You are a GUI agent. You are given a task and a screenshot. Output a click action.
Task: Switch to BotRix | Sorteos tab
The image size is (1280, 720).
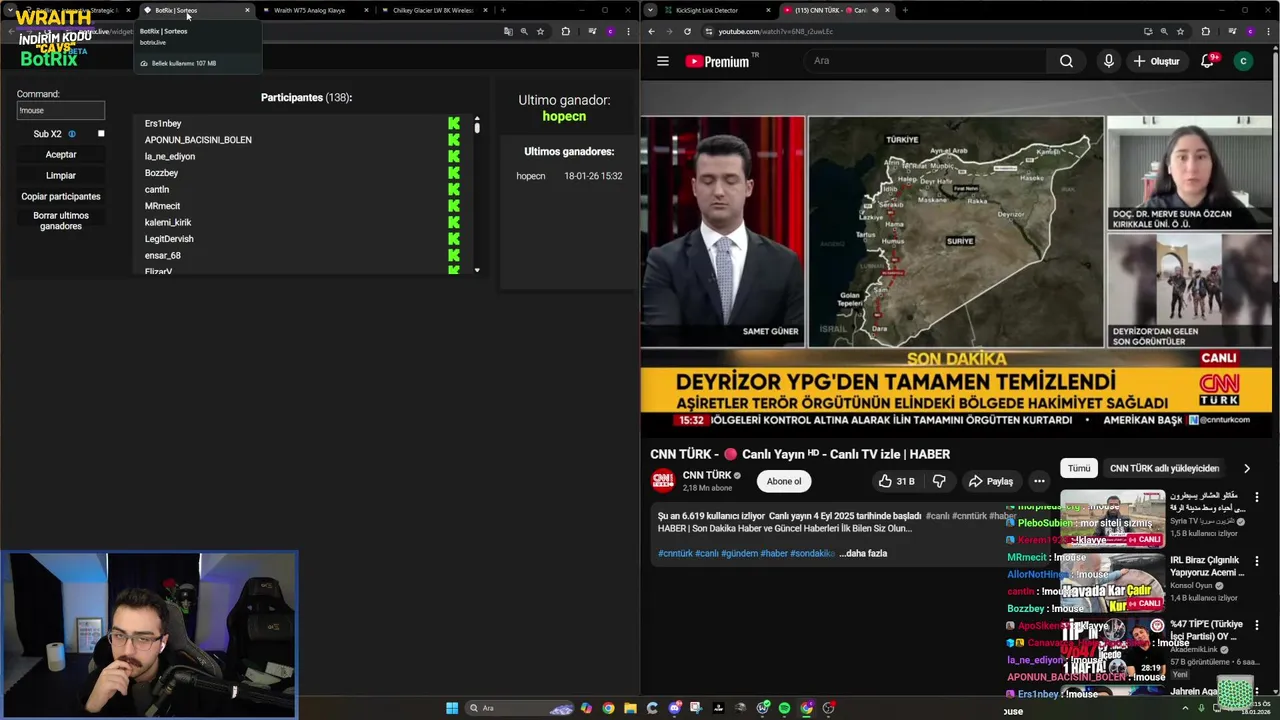coord(195,10)
